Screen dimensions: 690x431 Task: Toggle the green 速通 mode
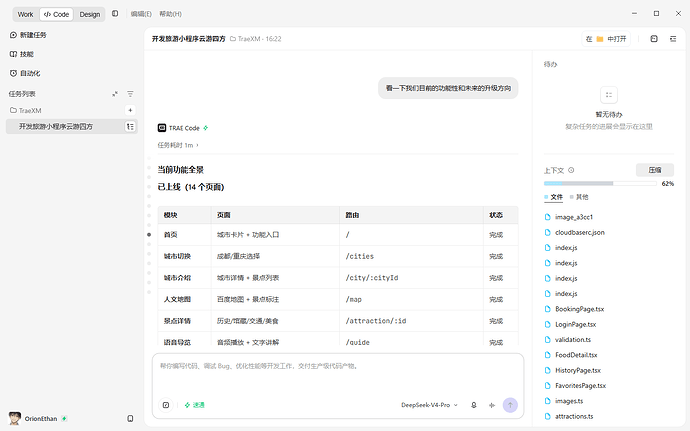point(194,405)
